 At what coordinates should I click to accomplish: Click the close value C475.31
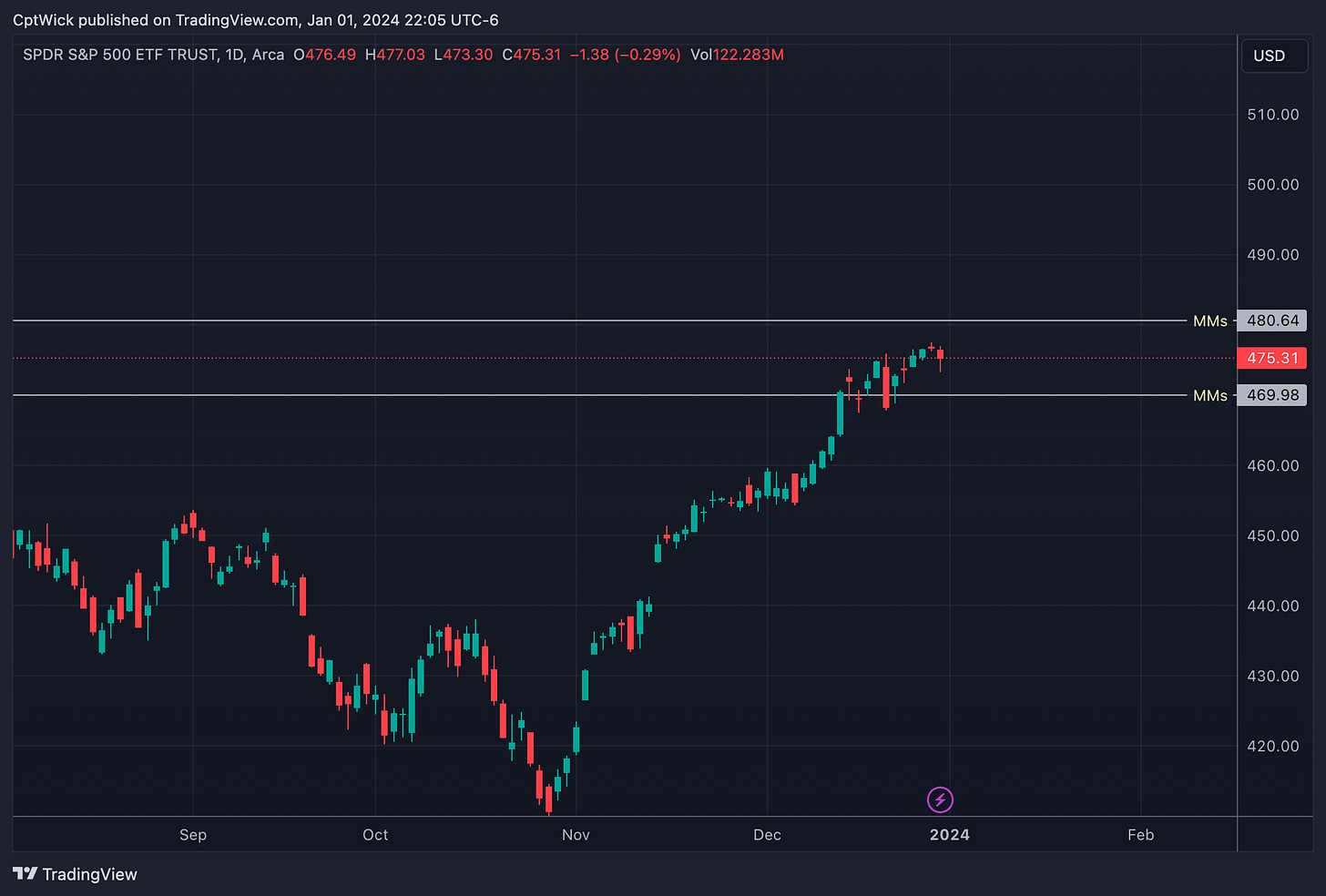[532, 55]
